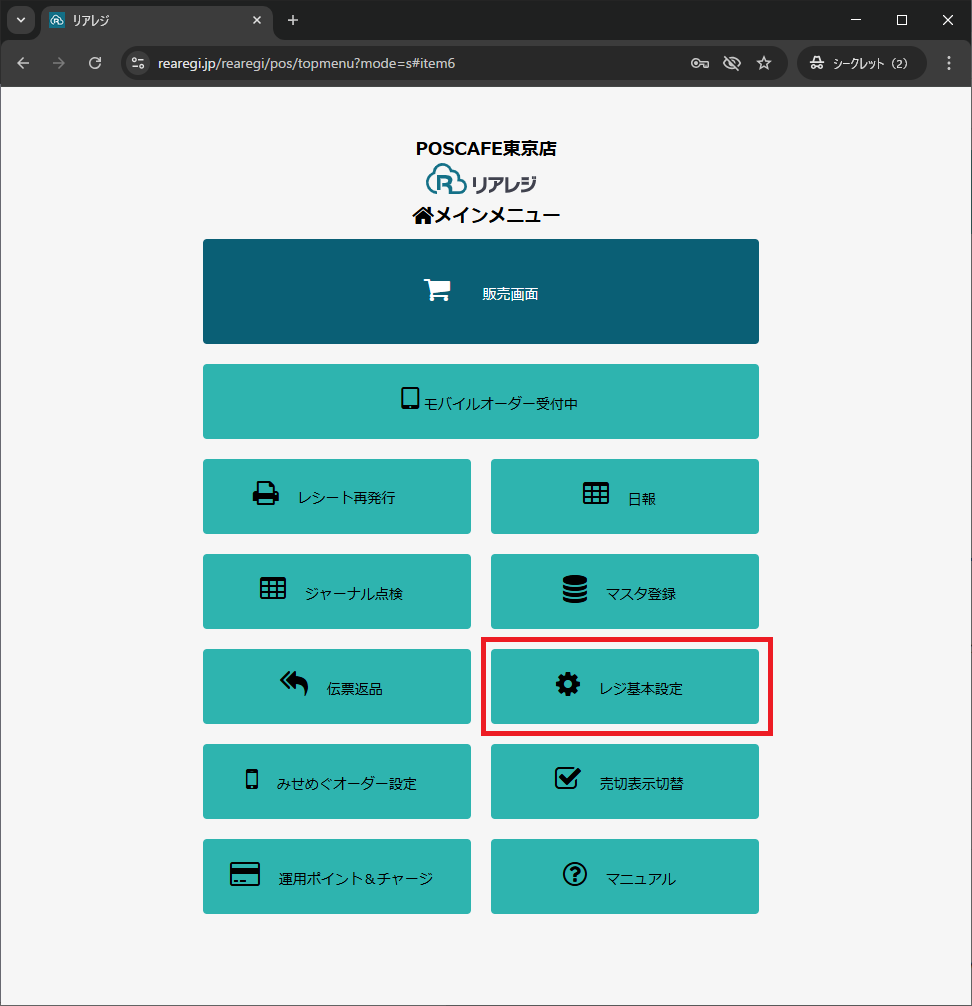The width and height of the screenshot is (972, 1006).
Task: Click the シークレット (2) incognito indicator
Action: click(862, 63)
